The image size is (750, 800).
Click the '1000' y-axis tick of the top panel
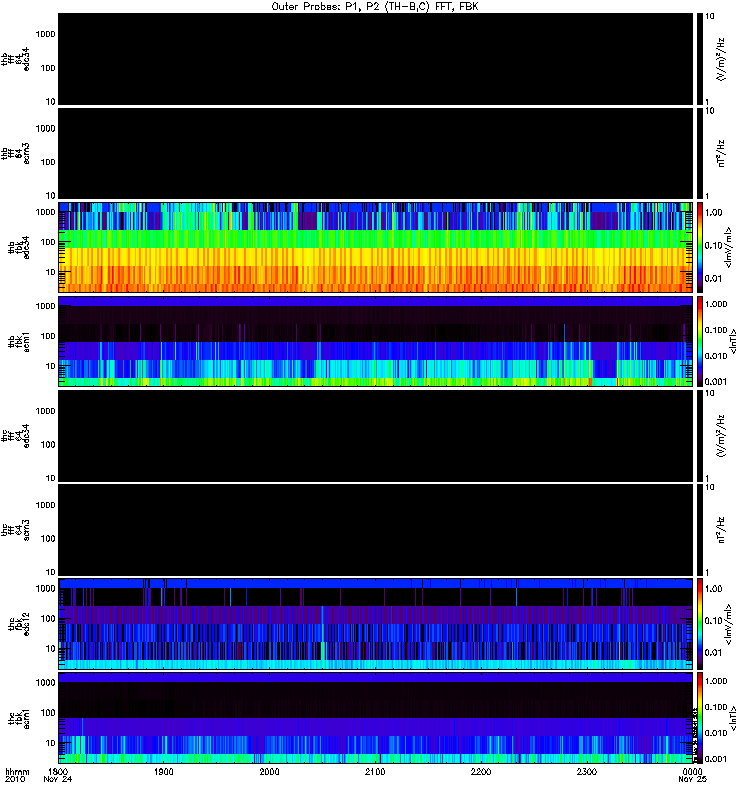[45, 34]
